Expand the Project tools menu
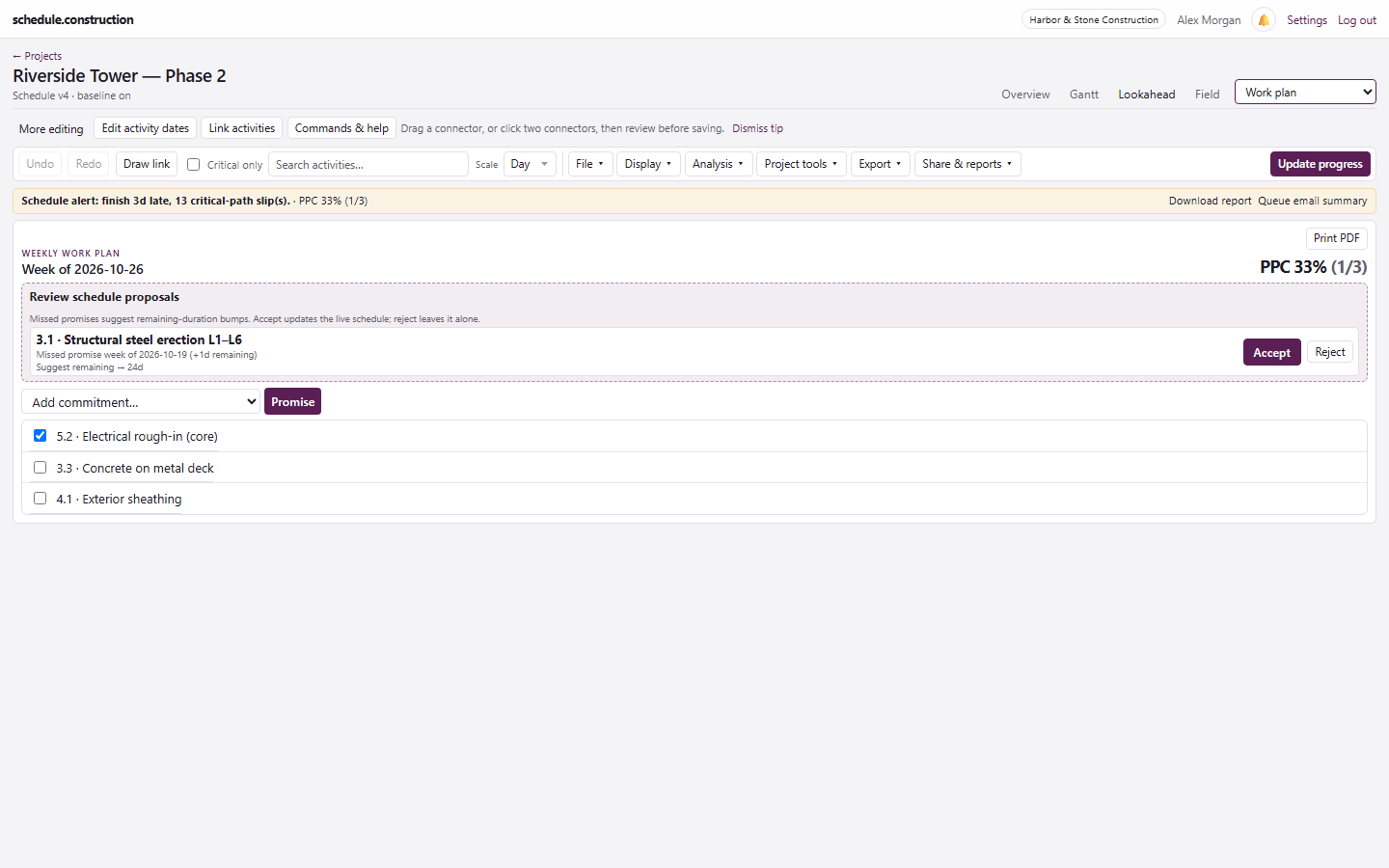Viewport: 1389px width, 868px height. [x=802, y=164]
